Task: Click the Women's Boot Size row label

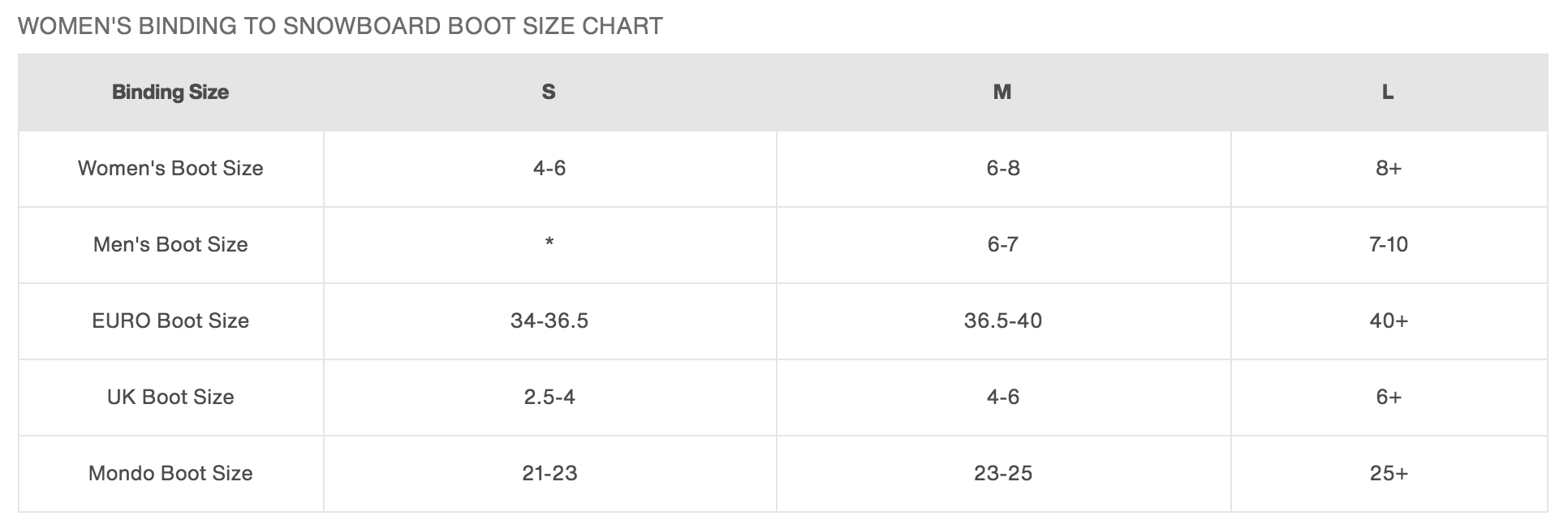Action: pos(170,168)
